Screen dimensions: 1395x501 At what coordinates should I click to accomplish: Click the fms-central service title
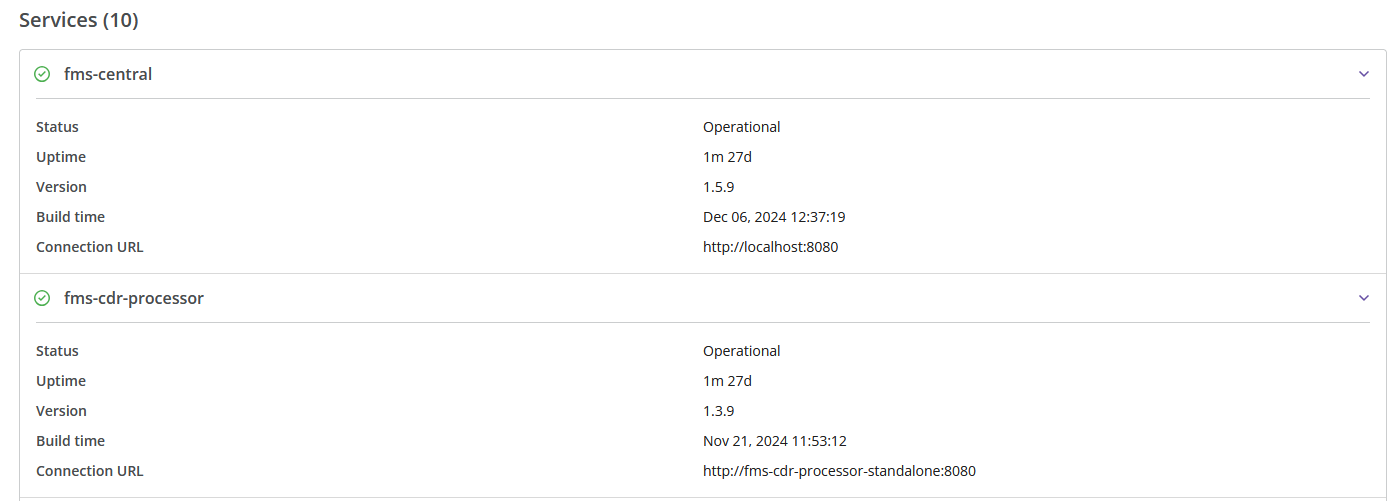click(x=108, y=74)
